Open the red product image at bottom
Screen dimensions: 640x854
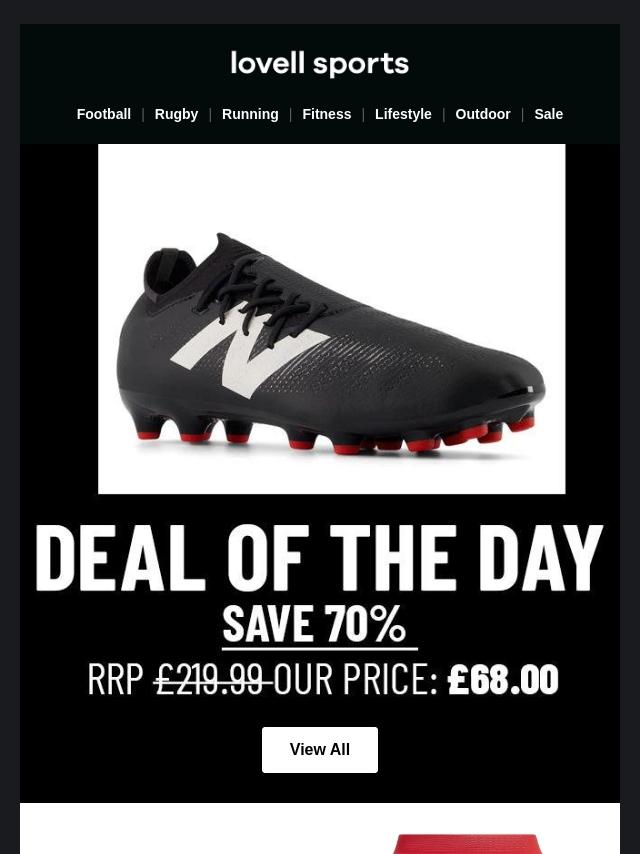(x=468, y=844)
